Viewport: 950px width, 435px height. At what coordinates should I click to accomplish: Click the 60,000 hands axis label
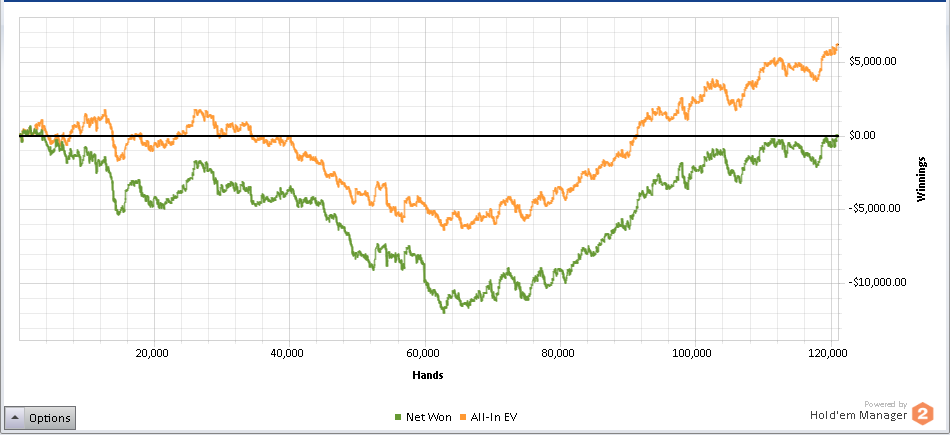coord(423,353)
